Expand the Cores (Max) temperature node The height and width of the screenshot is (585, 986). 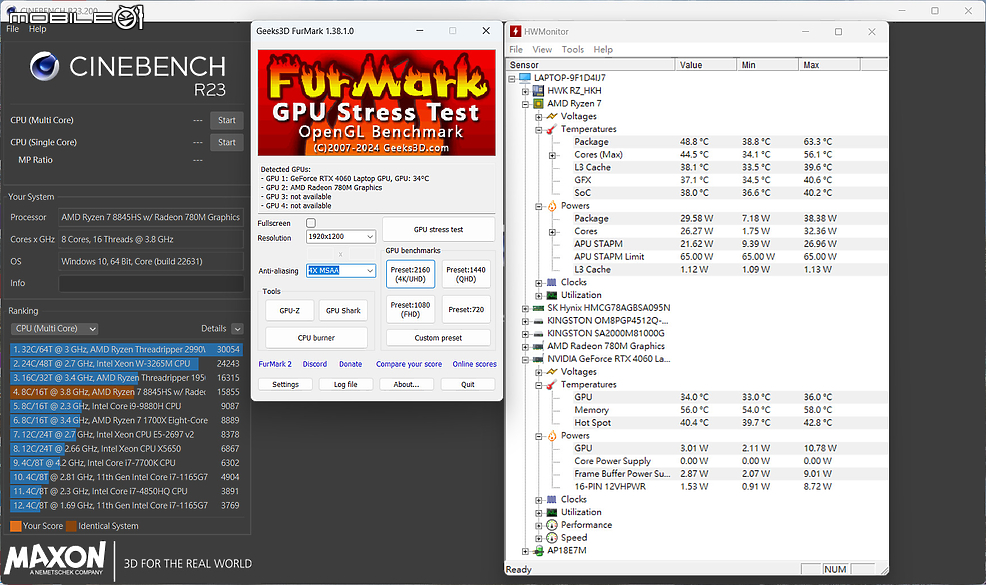[552, 155]
